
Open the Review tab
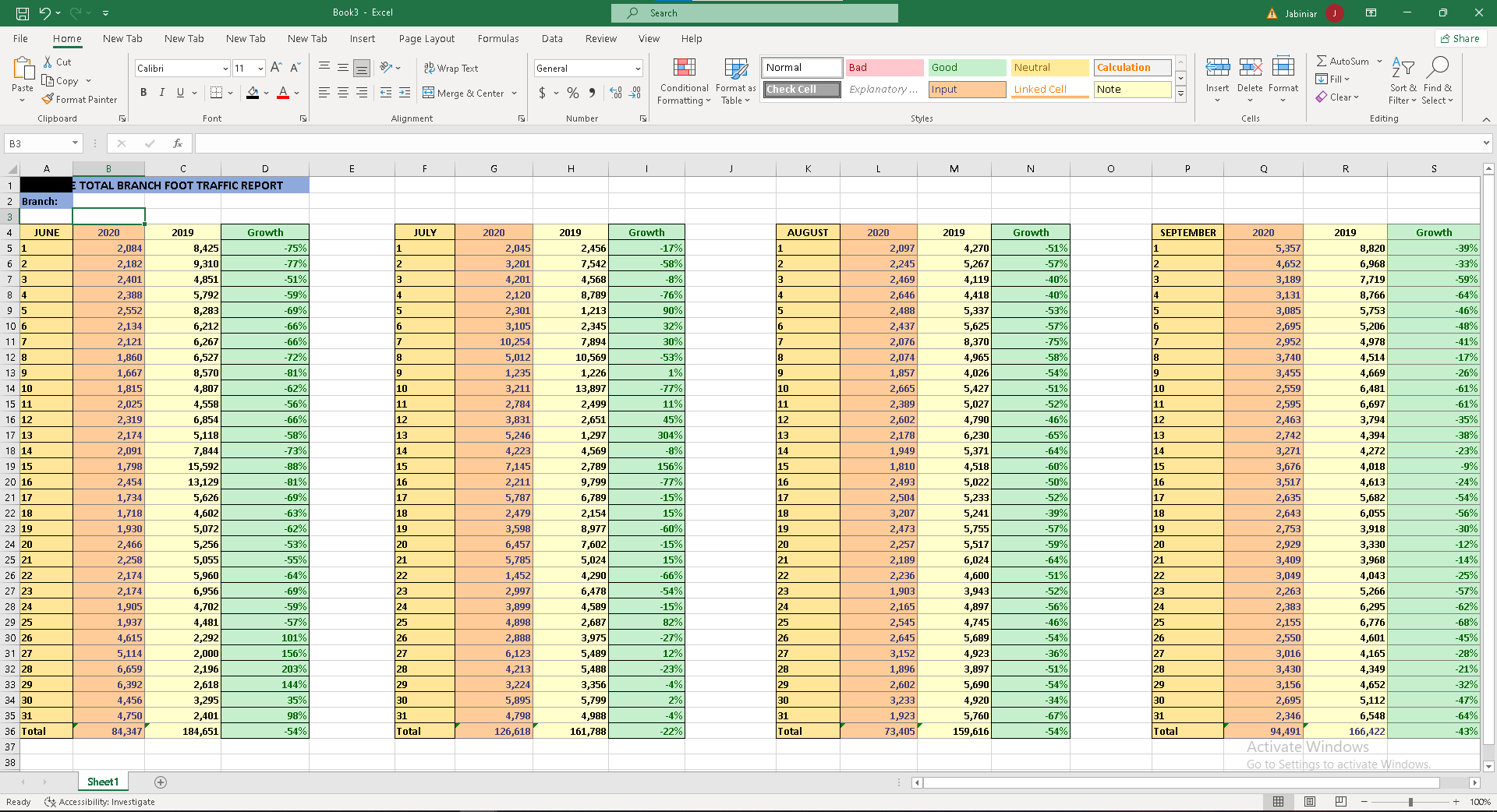coord(600,38)
